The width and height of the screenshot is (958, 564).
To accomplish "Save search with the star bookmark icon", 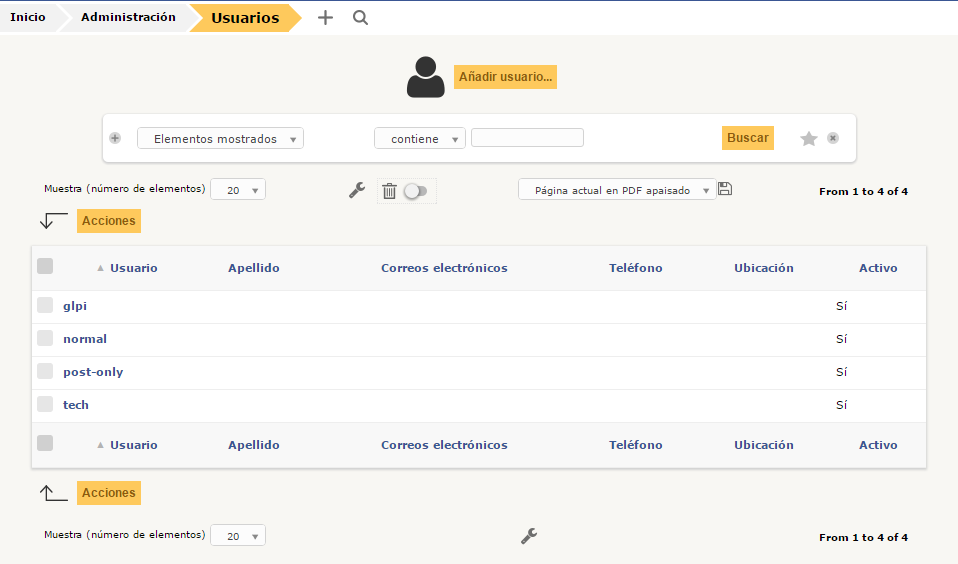I will pos(809,139).
